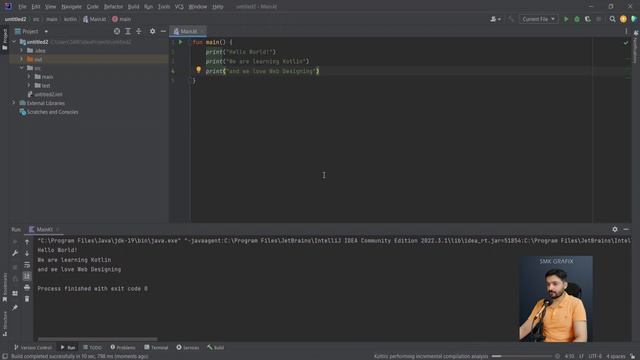Image resolution: width=640 pixels, height=360 pixels.
Task: Toggle Soft-Wrap in Run console
Action: 27,265
